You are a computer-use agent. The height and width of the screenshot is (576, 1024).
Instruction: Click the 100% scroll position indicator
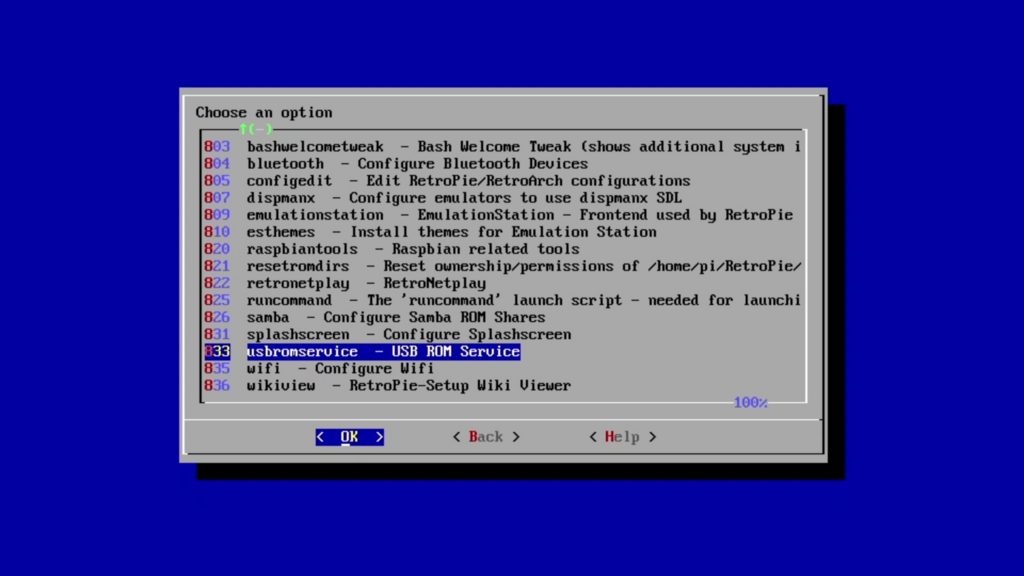750,403
